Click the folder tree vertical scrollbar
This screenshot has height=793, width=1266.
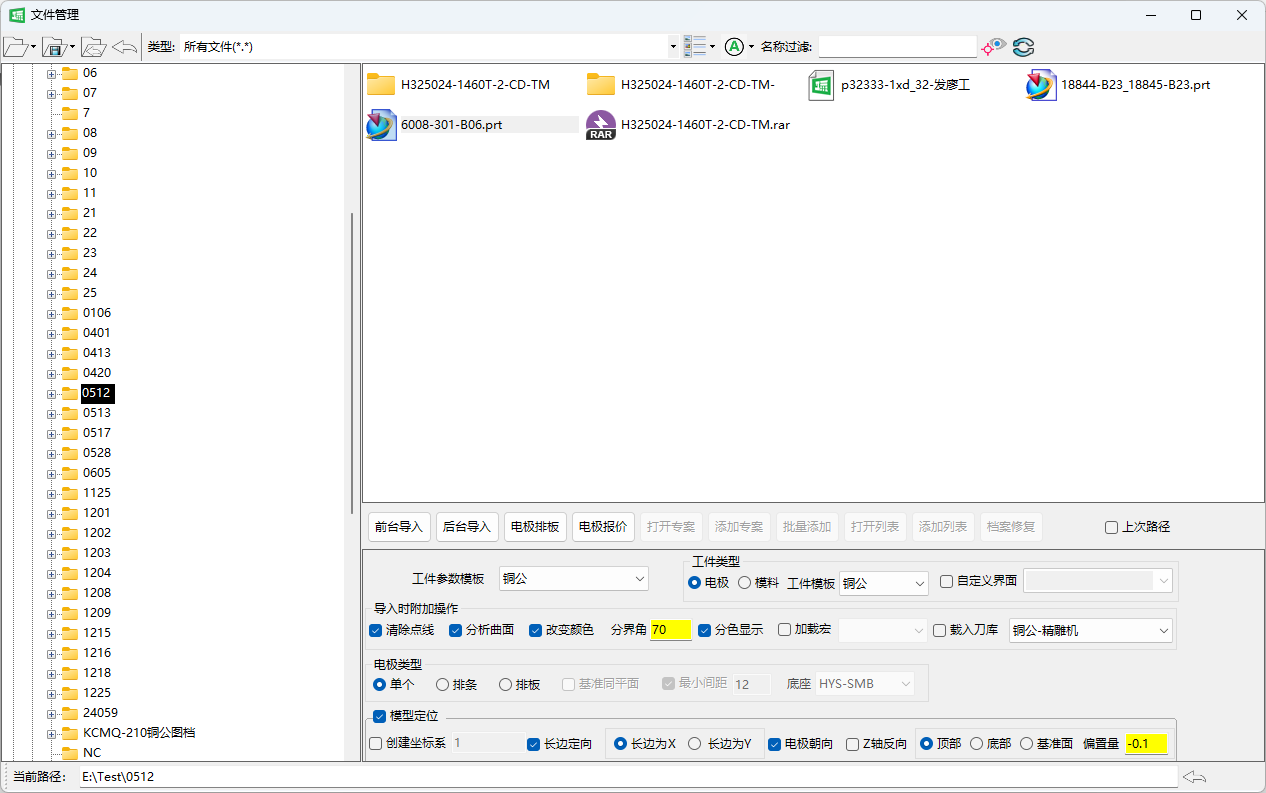coord(351,363)
